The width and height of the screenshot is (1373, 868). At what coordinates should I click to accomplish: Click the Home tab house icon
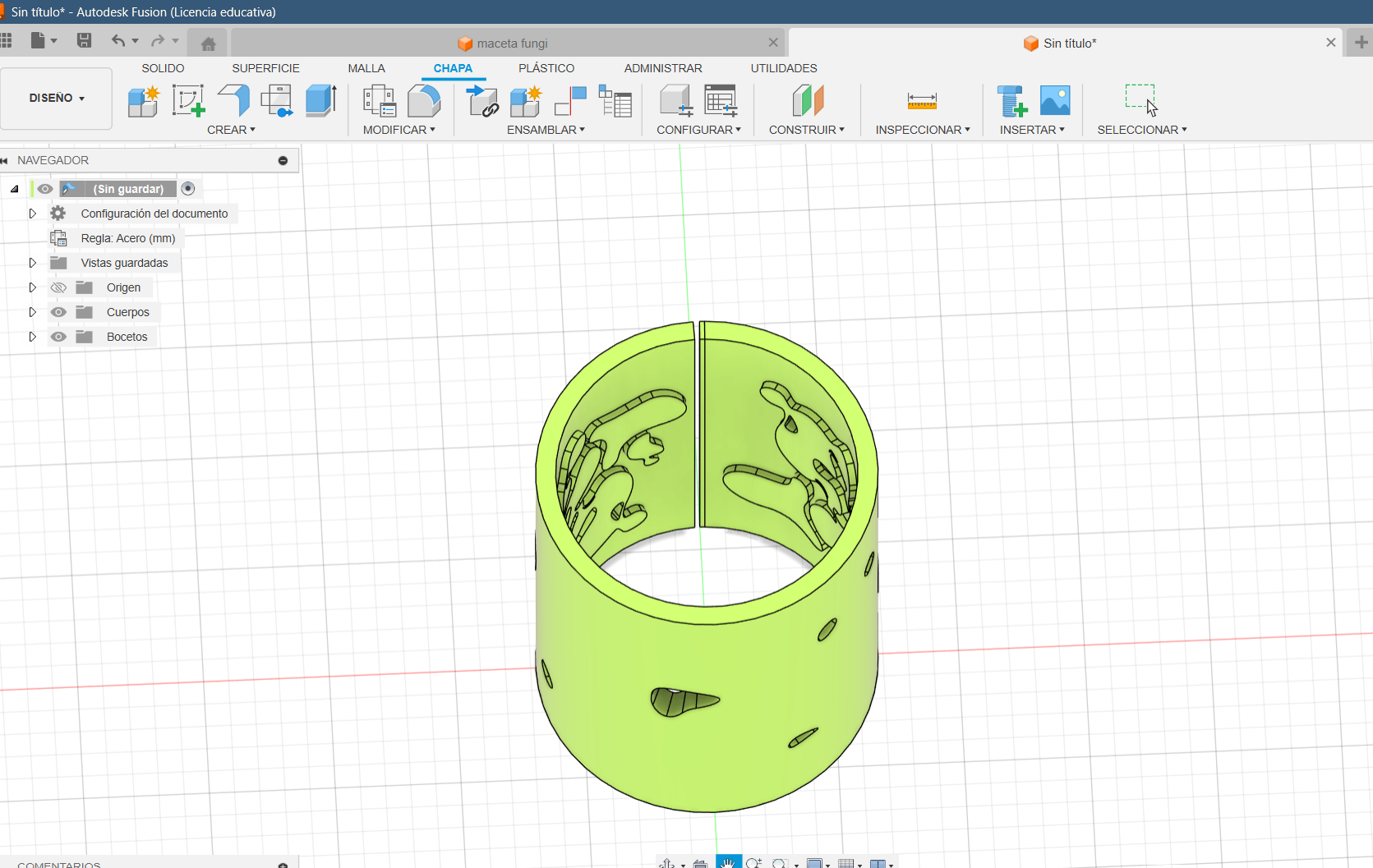208,44
